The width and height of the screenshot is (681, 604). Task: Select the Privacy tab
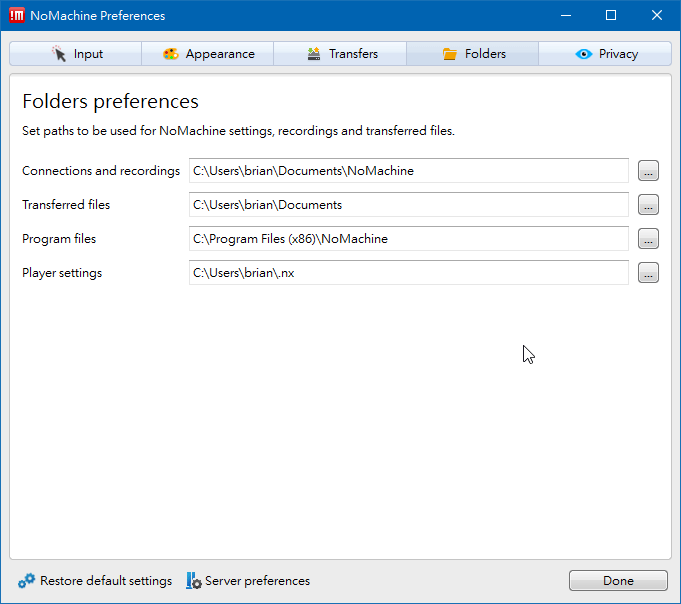pyautogui.click(x=605, y=54)
